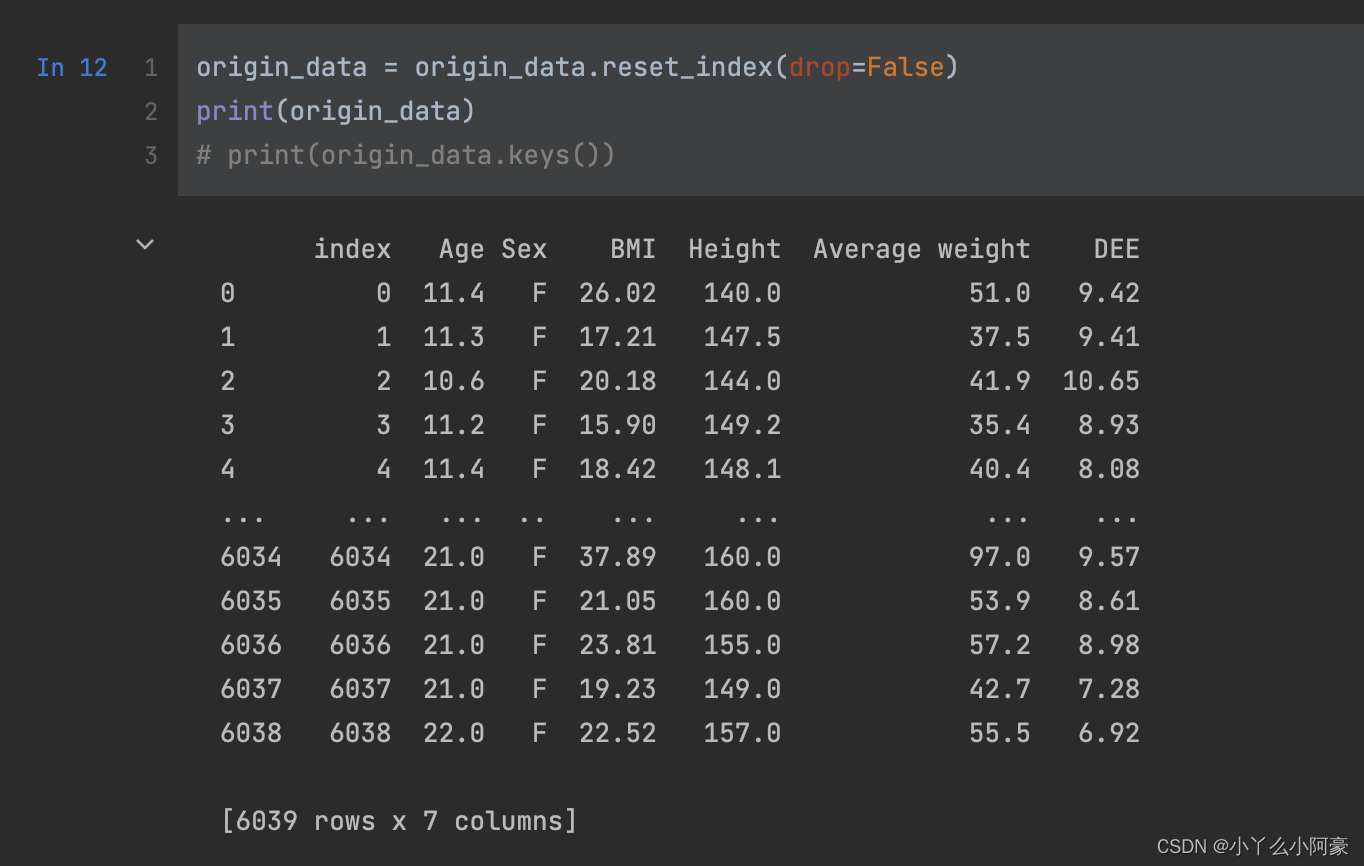Image resolution: width=1364 pixels, height=866 pixels.
Task: Click DEE value 9.57
Action: 1109,557
